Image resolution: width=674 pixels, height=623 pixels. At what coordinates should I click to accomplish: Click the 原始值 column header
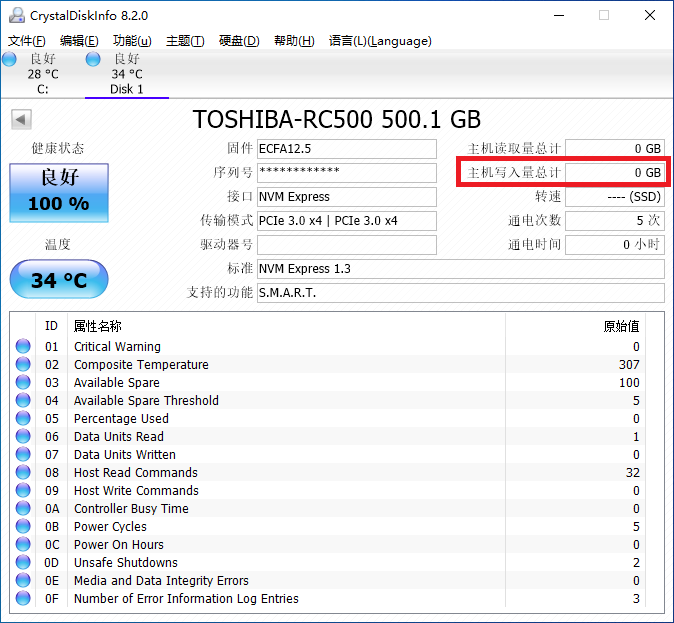pyautogui.click(x=620, y=326)
